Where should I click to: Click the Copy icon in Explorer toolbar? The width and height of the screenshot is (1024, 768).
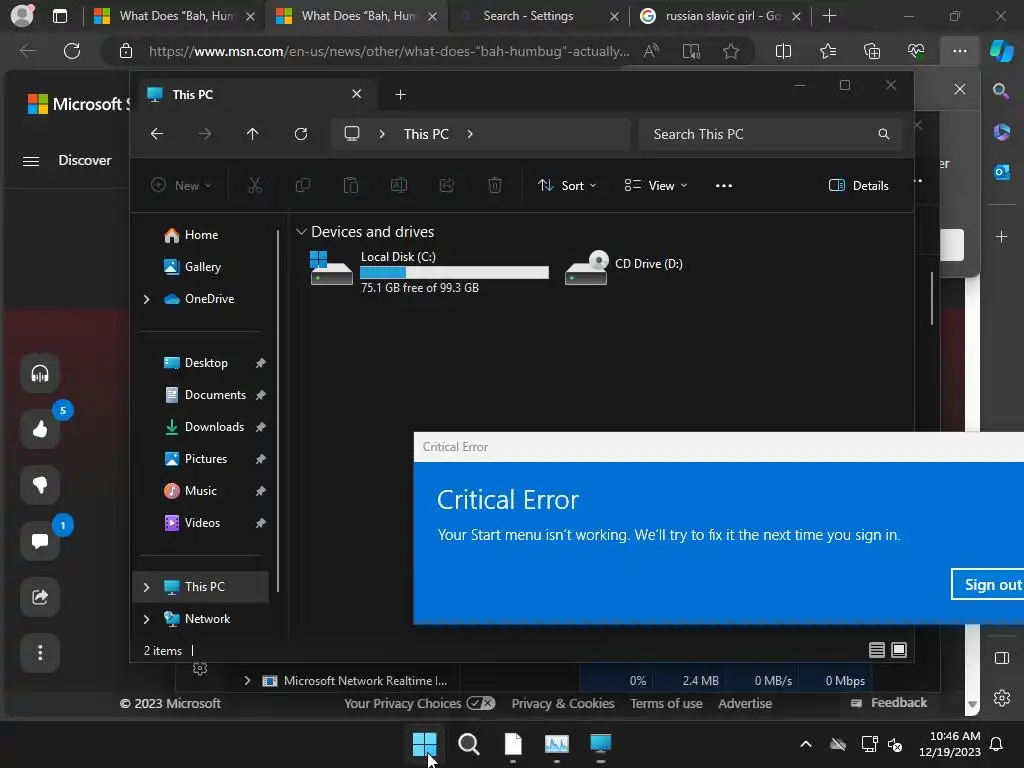[x=303, y=185]
